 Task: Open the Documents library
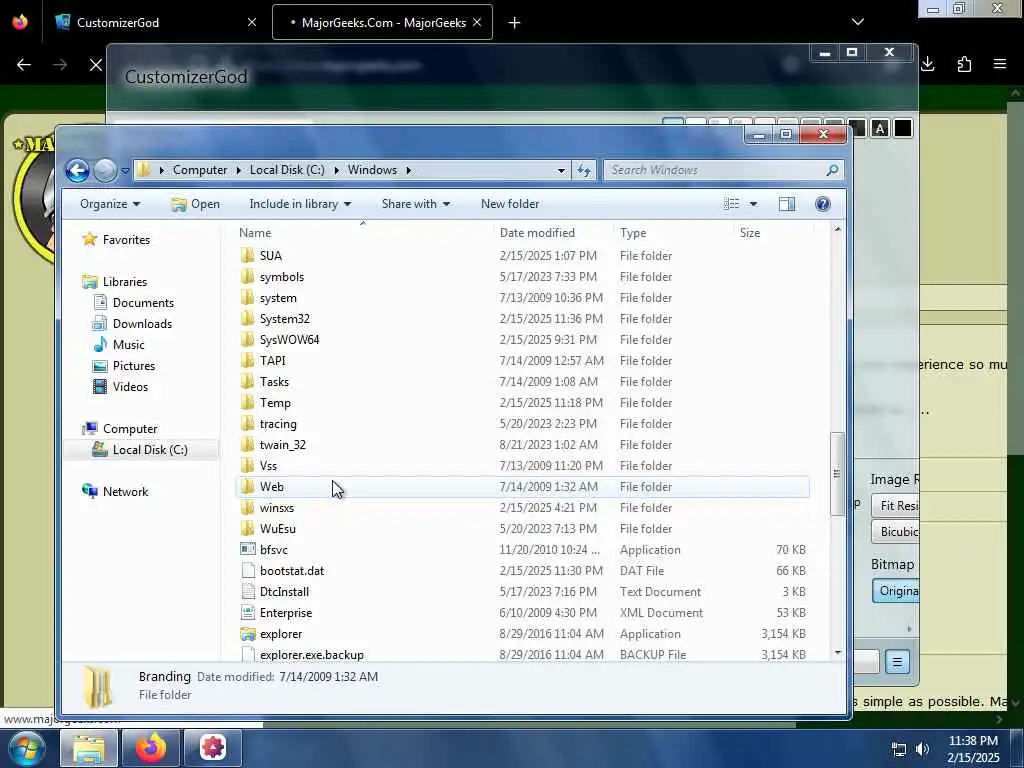point(142,302)
